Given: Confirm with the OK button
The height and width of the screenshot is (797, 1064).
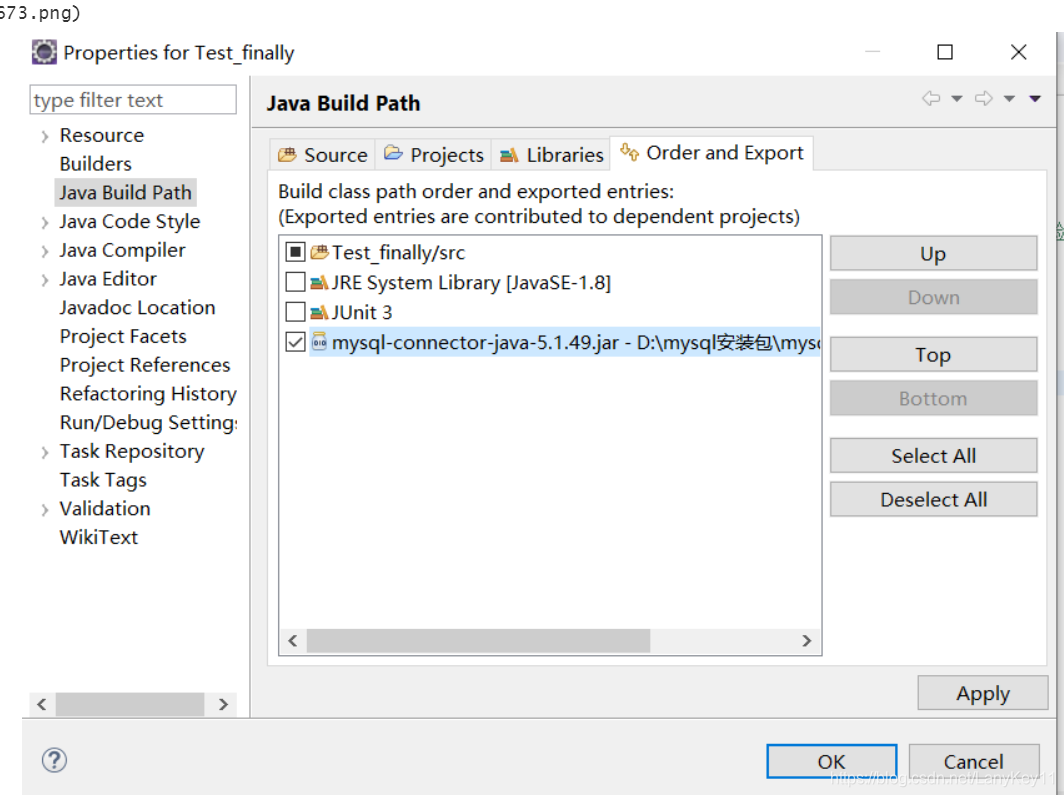Looking at the screenshot, I should click(x=831, y=762).
